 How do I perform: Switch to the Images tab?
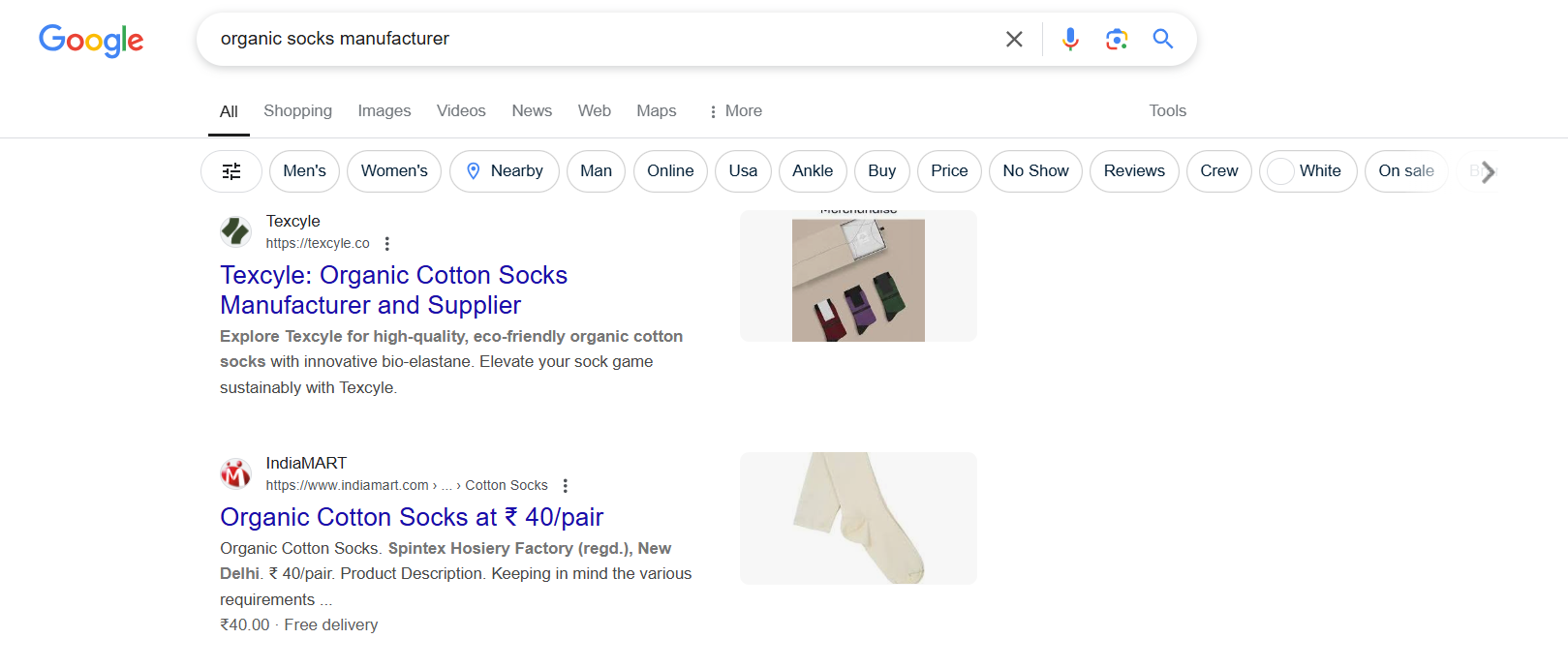click(x=384, y=111)
